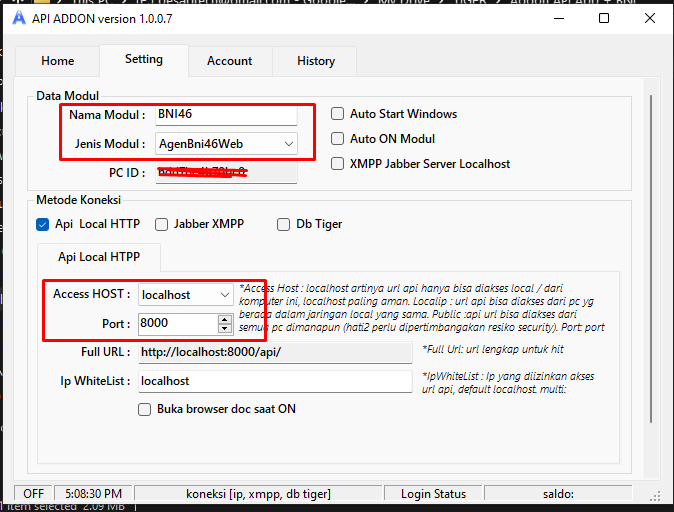Image resolution: width=674 pixels, height=512 pixels.
Task: Open the Home tab
Action: tap(57, 61)
